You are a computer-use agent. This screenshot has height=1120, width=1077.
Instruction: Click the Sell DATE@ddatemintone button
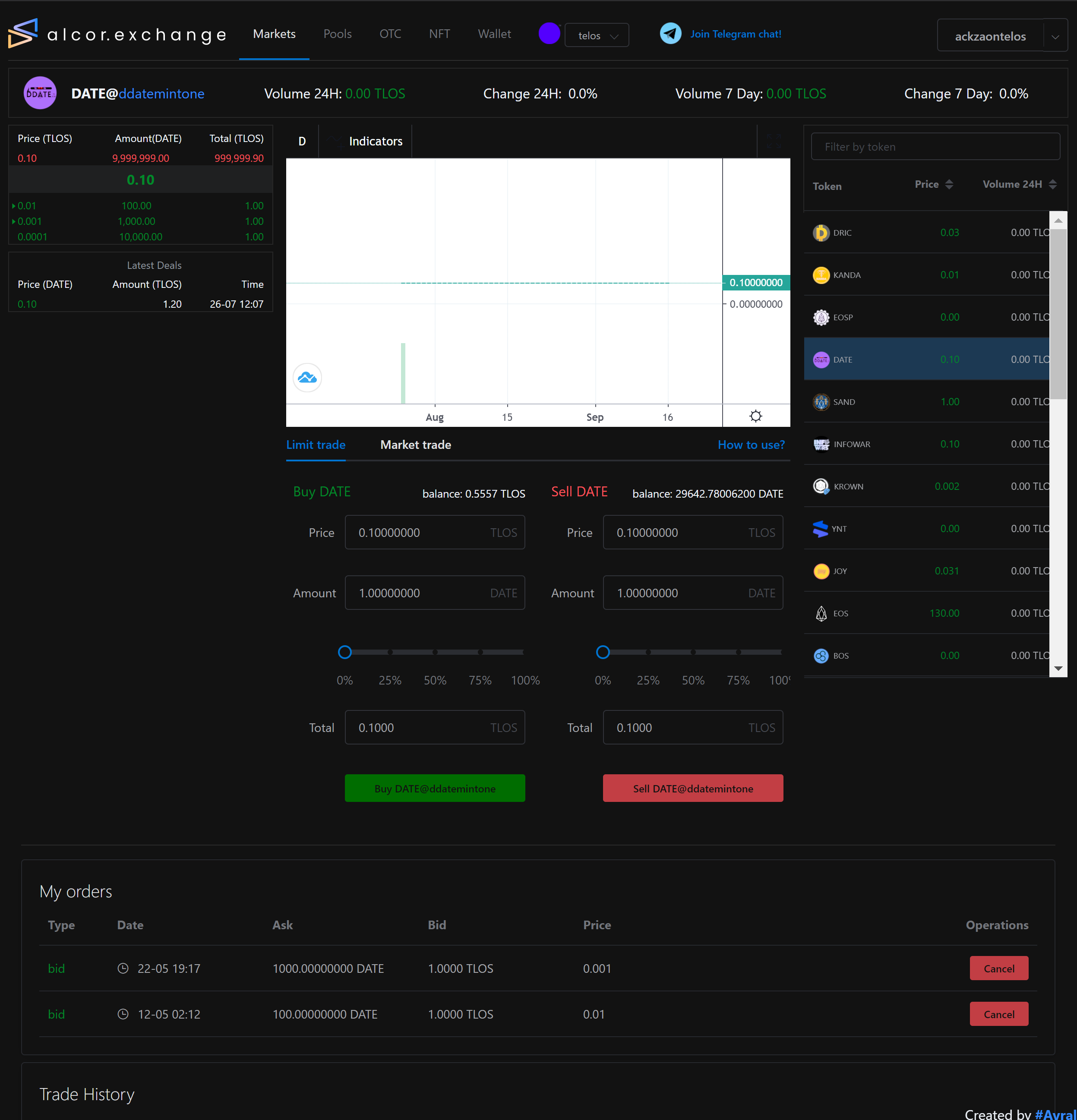pyautogui.click(x=693, y=789)
